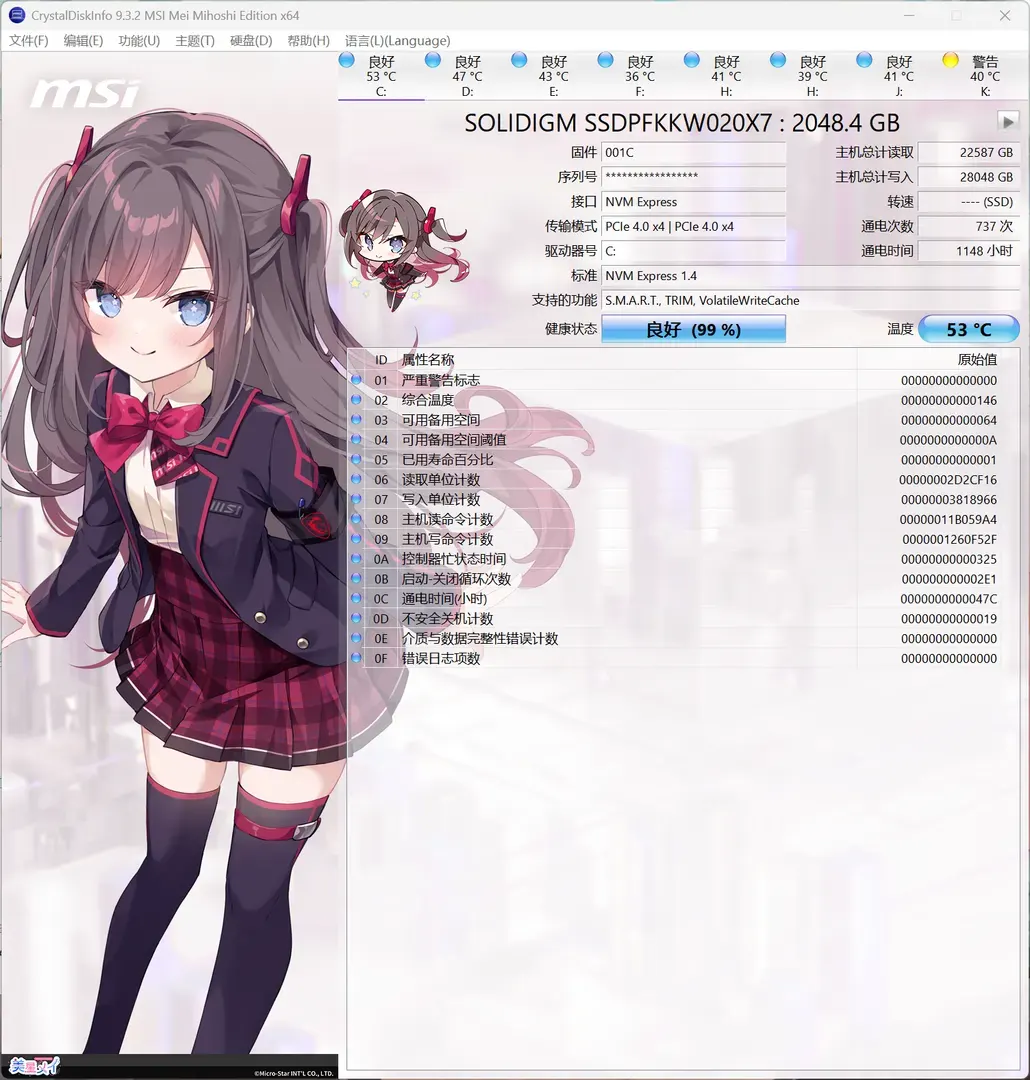This screenshot has height=1080, width=1030.
Task: Click the blue status orb for drive F:
Action: click(x=605, y=61)
